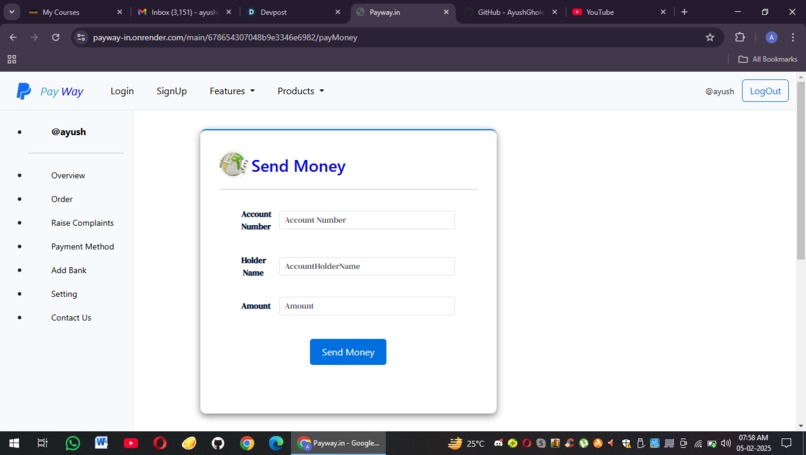
Task: Click the LogOut button
Action: tap(765, 91)
